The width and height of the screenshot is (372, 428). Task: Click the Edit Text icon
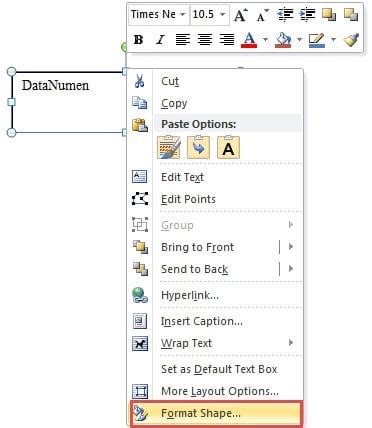[140, 177]
